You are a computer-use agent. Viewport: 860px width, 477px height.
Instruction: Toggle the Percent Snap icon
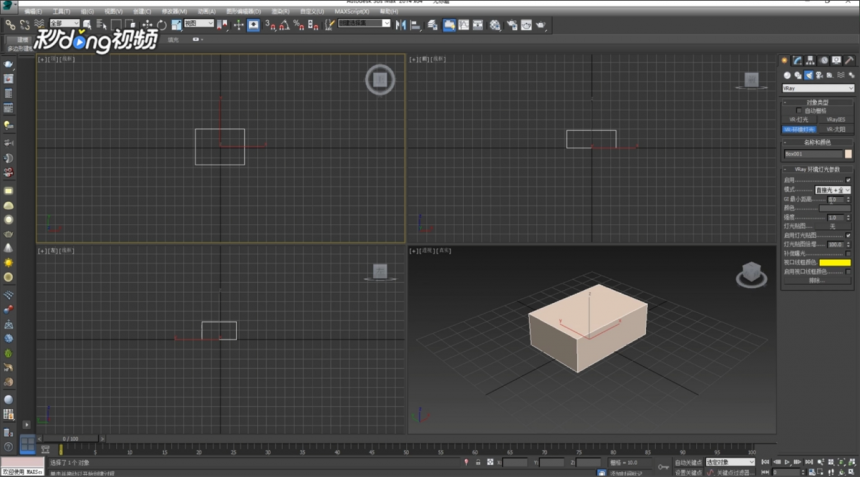point(298,25)
